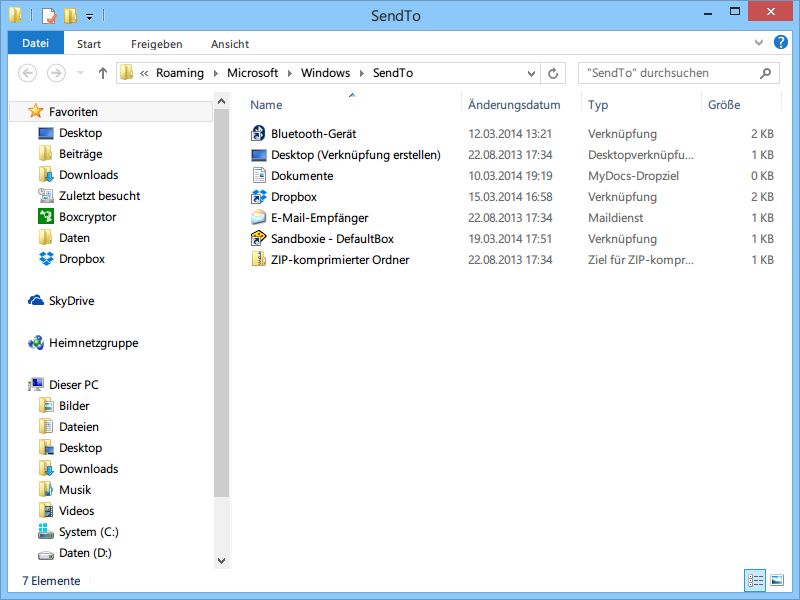The height and width of the screenshot is (600, 800).
Task: Click SendTo in the breadcrumb path
Action: pos(393,73)
